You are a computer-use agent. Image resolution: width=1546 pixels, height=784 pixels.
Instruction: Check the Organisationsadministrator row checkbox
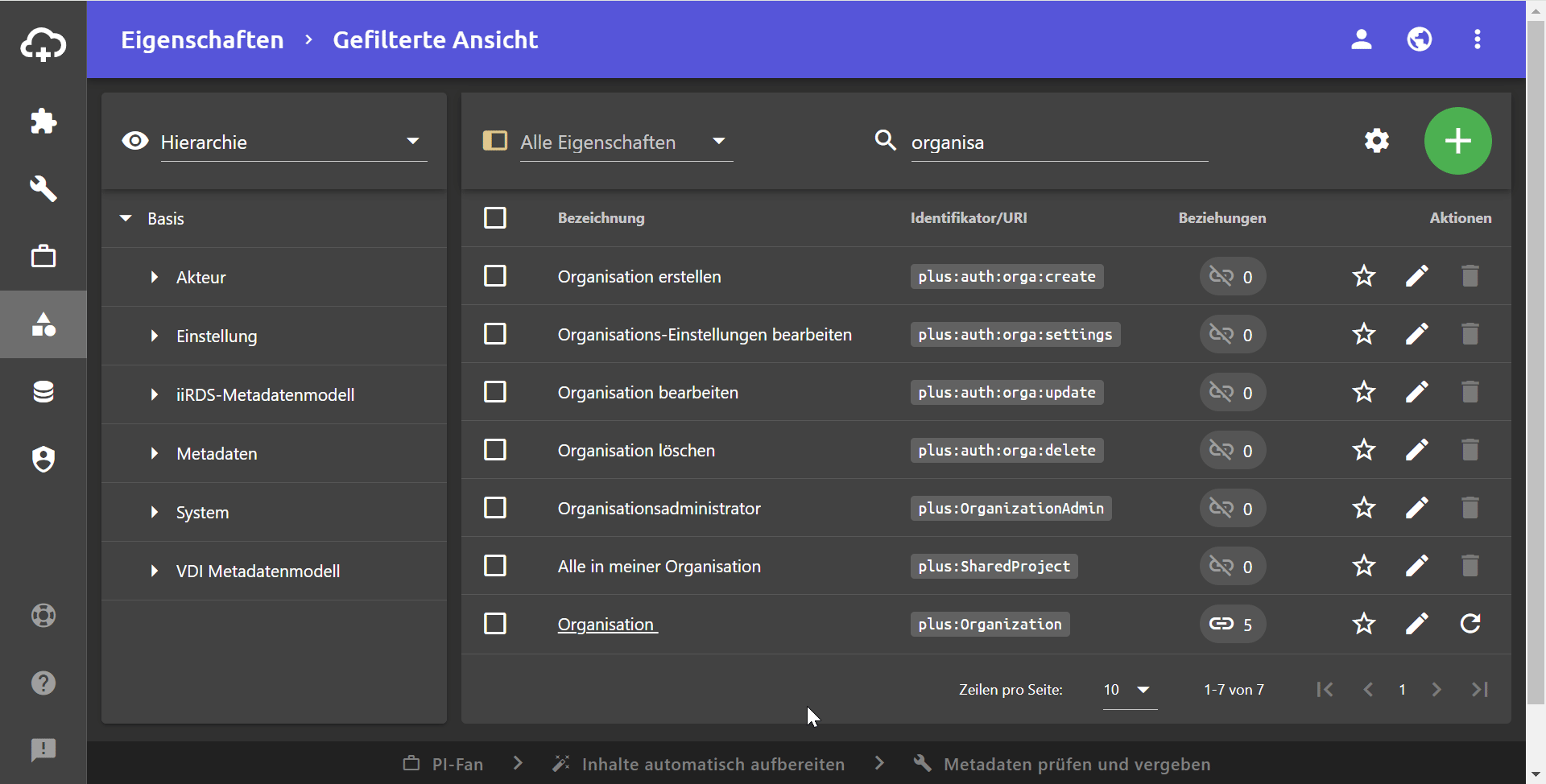tap(495, 508)
